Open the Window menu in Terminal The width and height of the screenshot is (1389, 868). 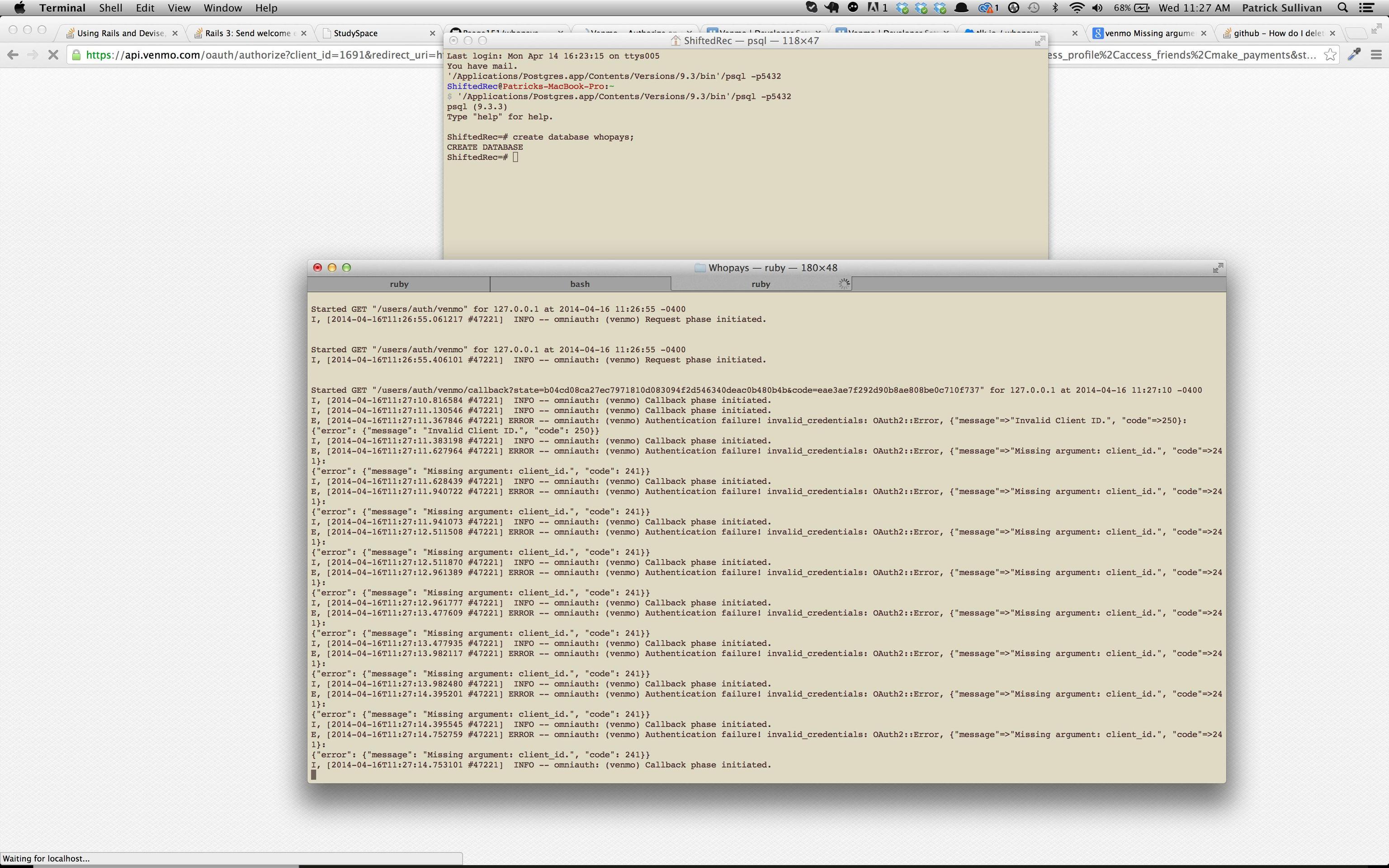pos(223,8)
